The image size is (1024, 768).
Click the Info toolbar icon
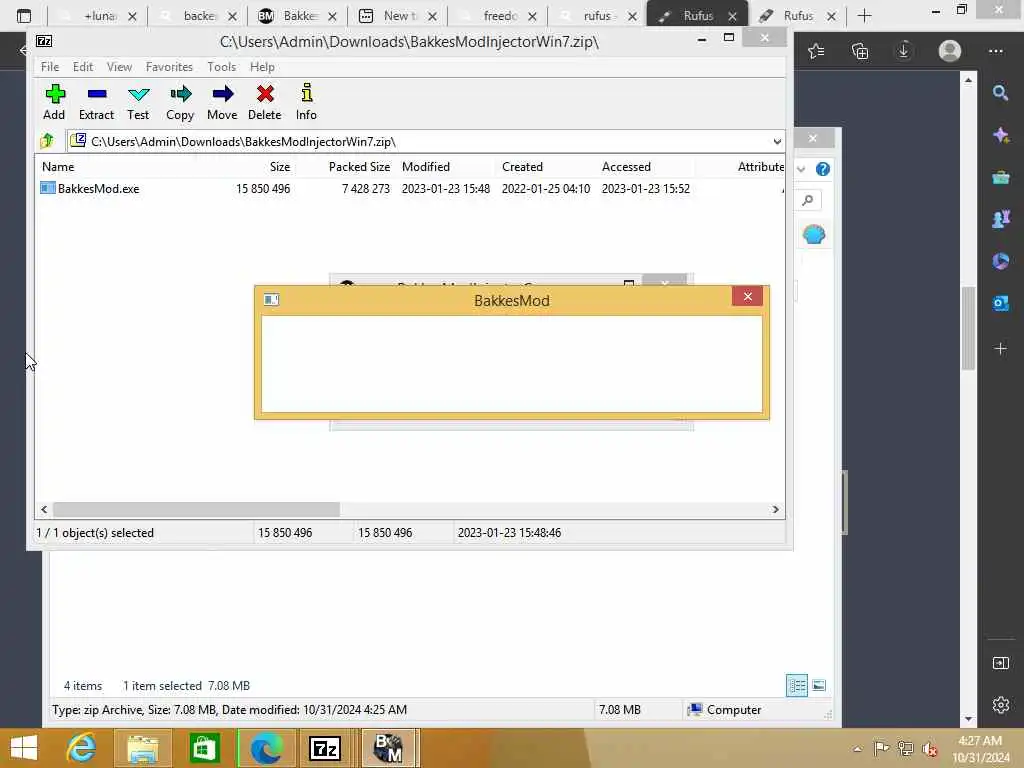306,103
